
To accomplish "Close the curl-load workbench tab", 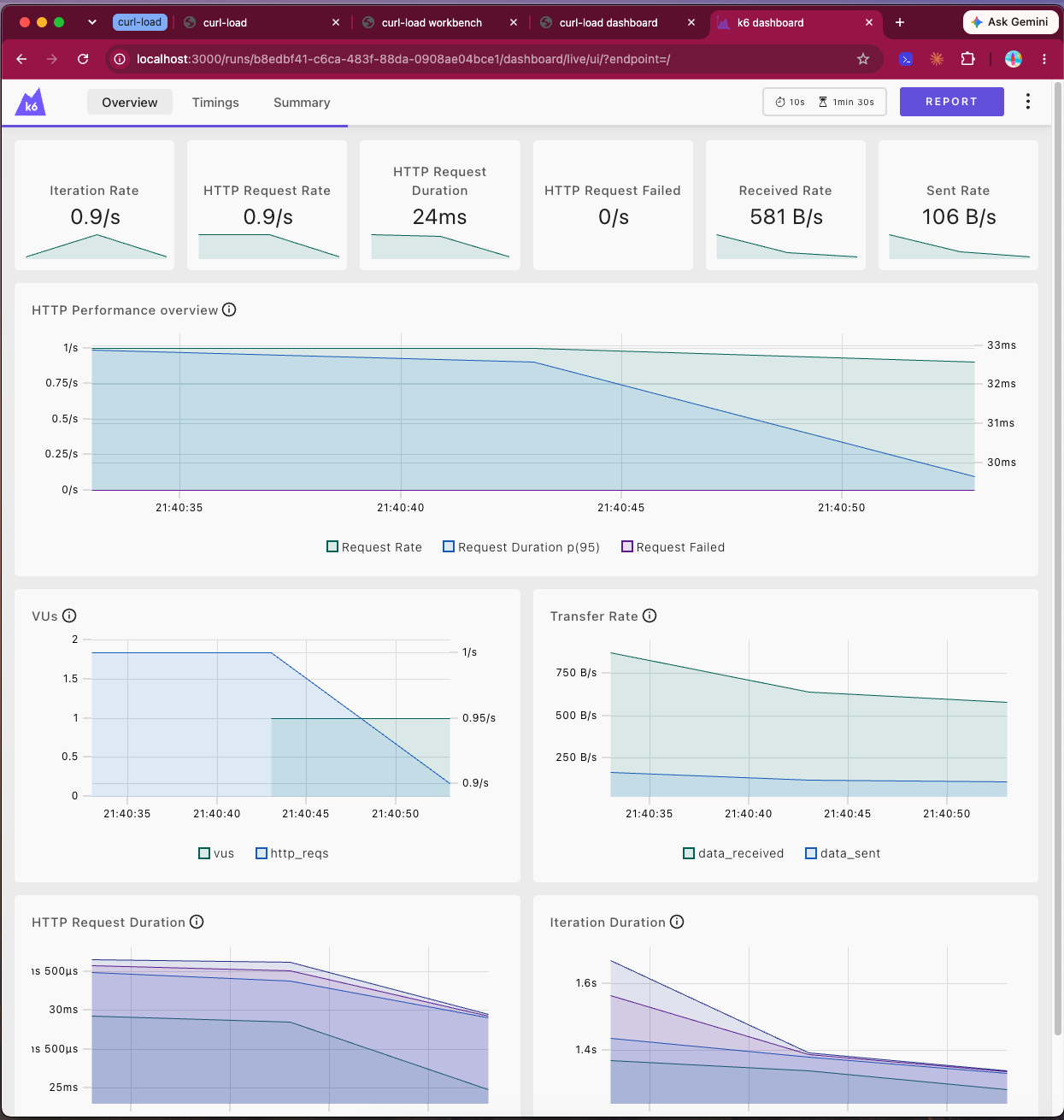I will click(514, 22).
